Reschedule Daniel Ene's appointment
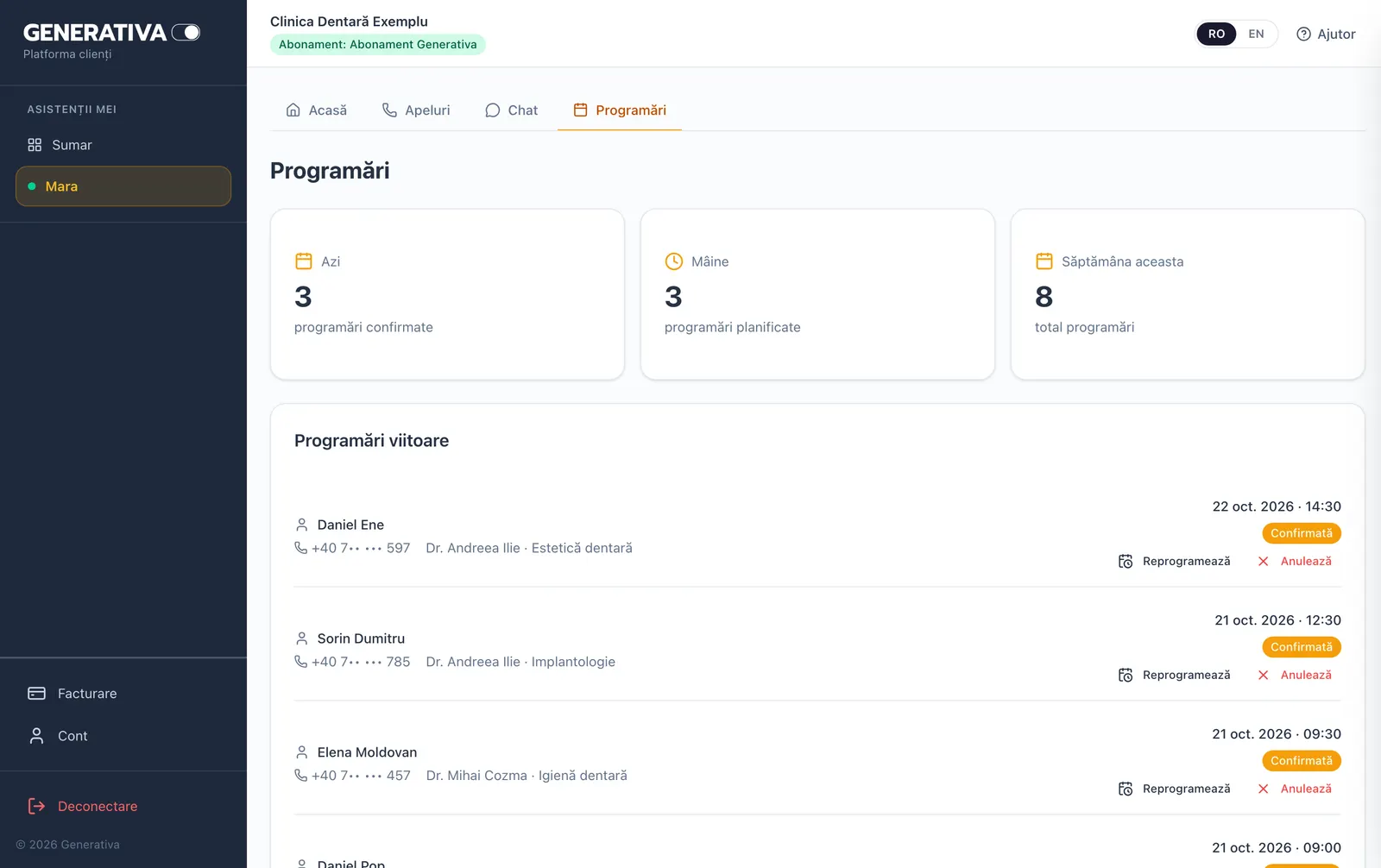Image resolution: width=1381 pixels, height=868 pixels. tap(1175, 562)
